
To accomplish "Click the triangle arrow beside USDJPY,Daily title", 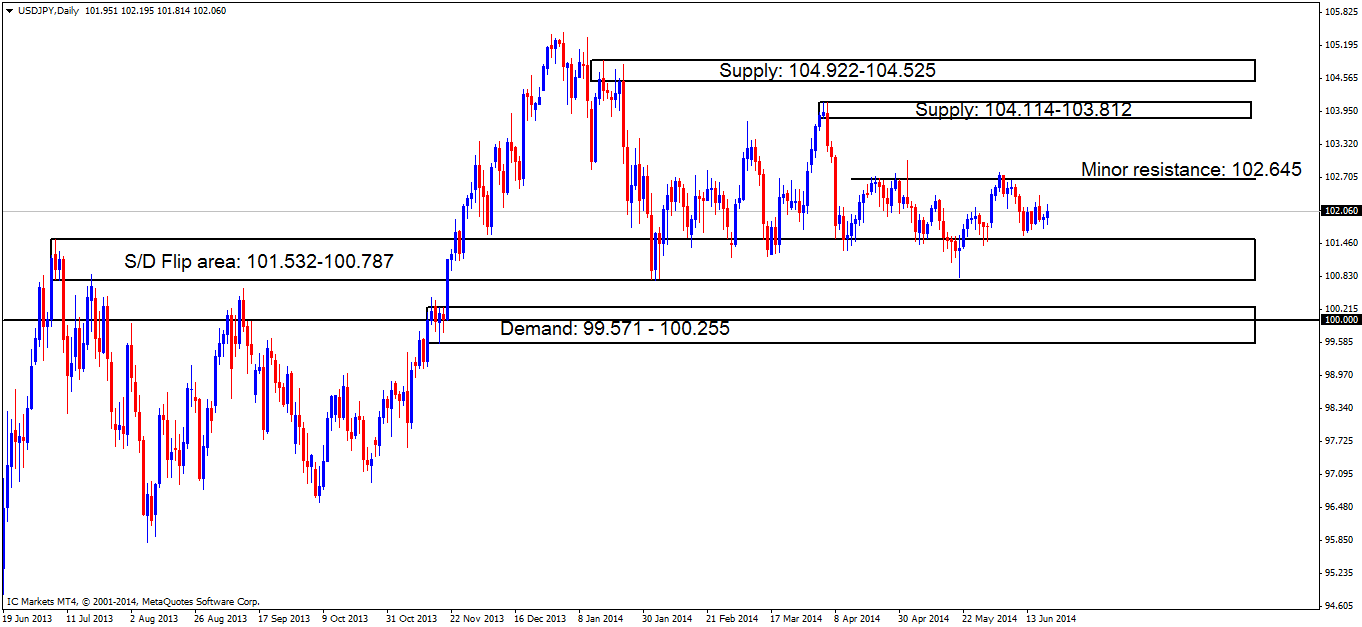I will click(x=9, y=10).
